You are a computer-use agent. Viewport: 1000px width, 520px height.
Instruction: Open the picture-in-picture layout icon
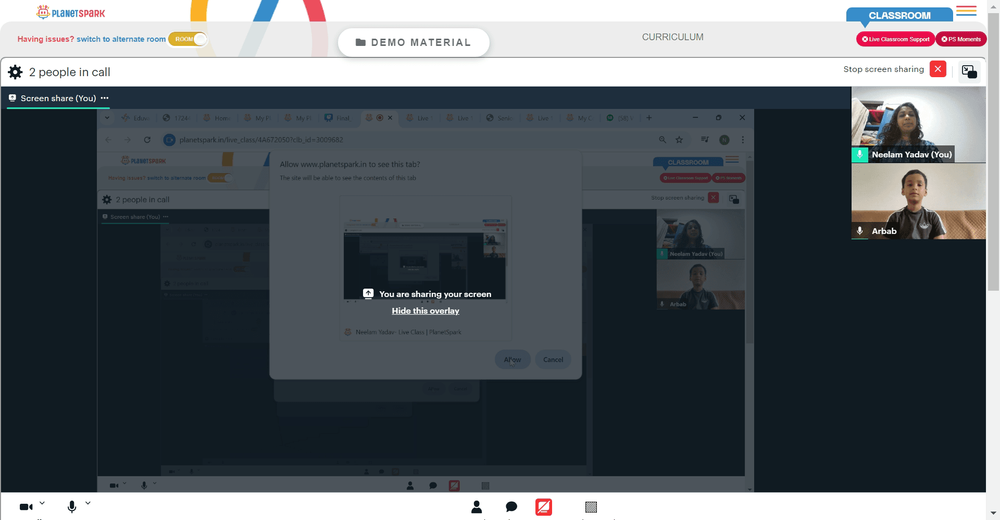(969, 71)
